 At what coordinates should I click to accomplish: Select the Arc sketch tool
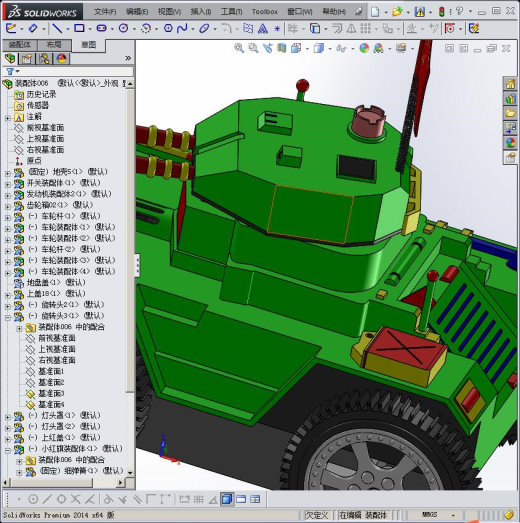tap(146, 28)
